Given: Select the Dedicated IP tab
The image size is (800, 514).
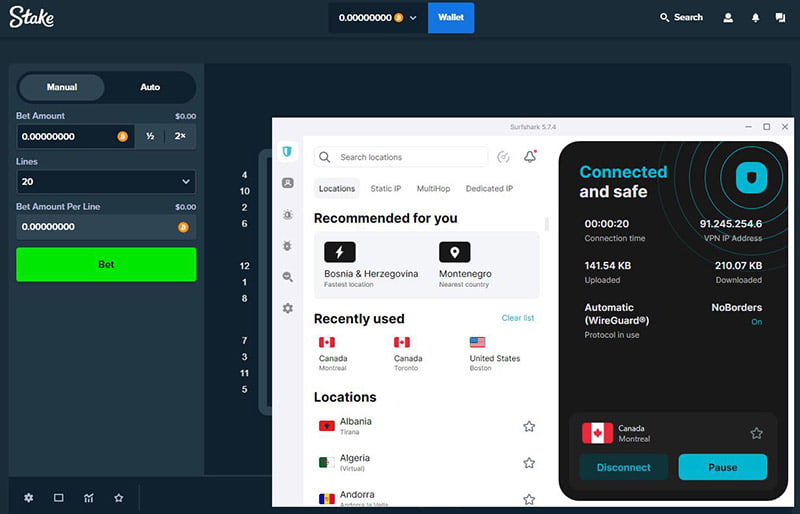Looking at the screenshot, I should 489,188.
